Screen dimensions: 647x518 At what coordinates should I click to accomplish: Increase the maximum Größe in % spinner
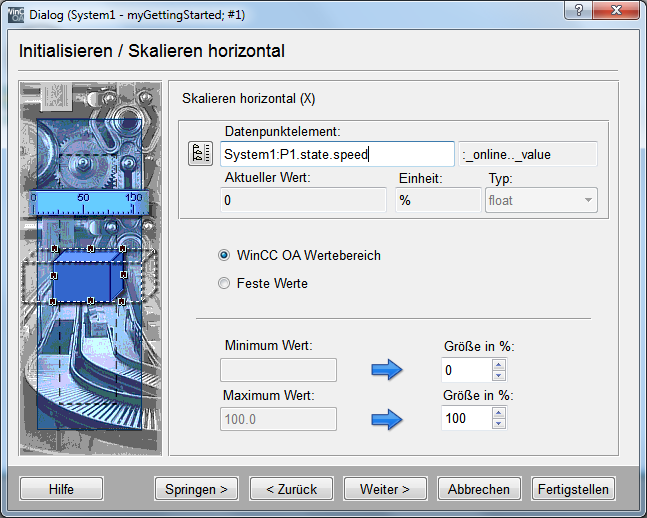(499, 413)
